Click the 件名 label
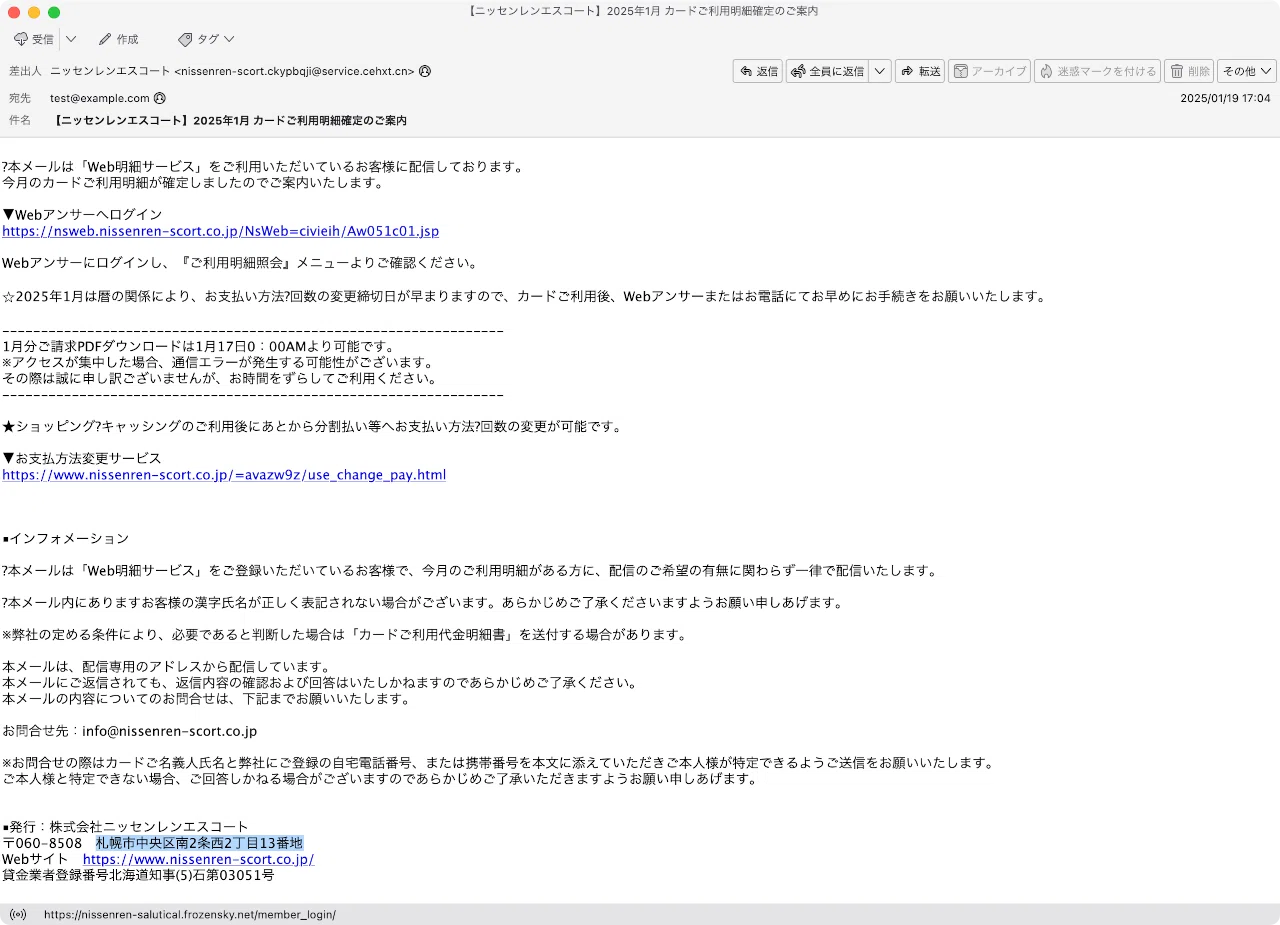The width and height of the screenshot is (1280, 925). pos(20,120)
